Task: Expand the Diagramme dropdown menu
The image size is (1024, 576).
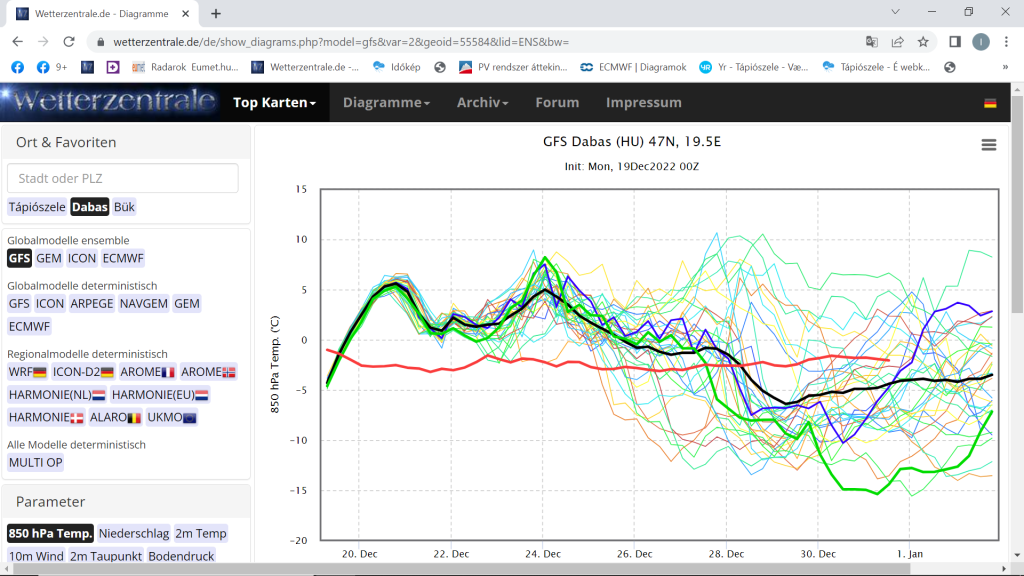Action: coord(386,103)
